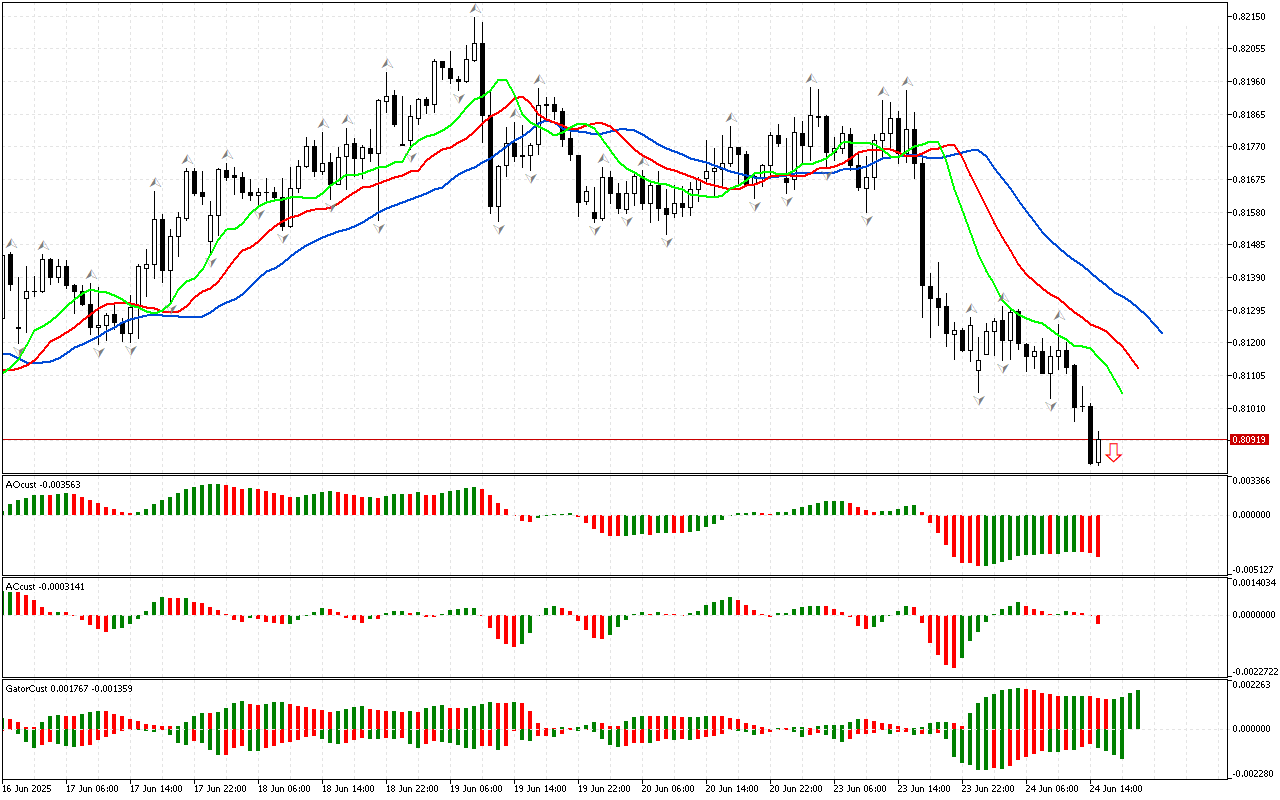The width and height of the screenshot is (1280, 800).
Task: Click the right end of the red Alligator line
Action: pyautogui.click(x=1137, y=367)
